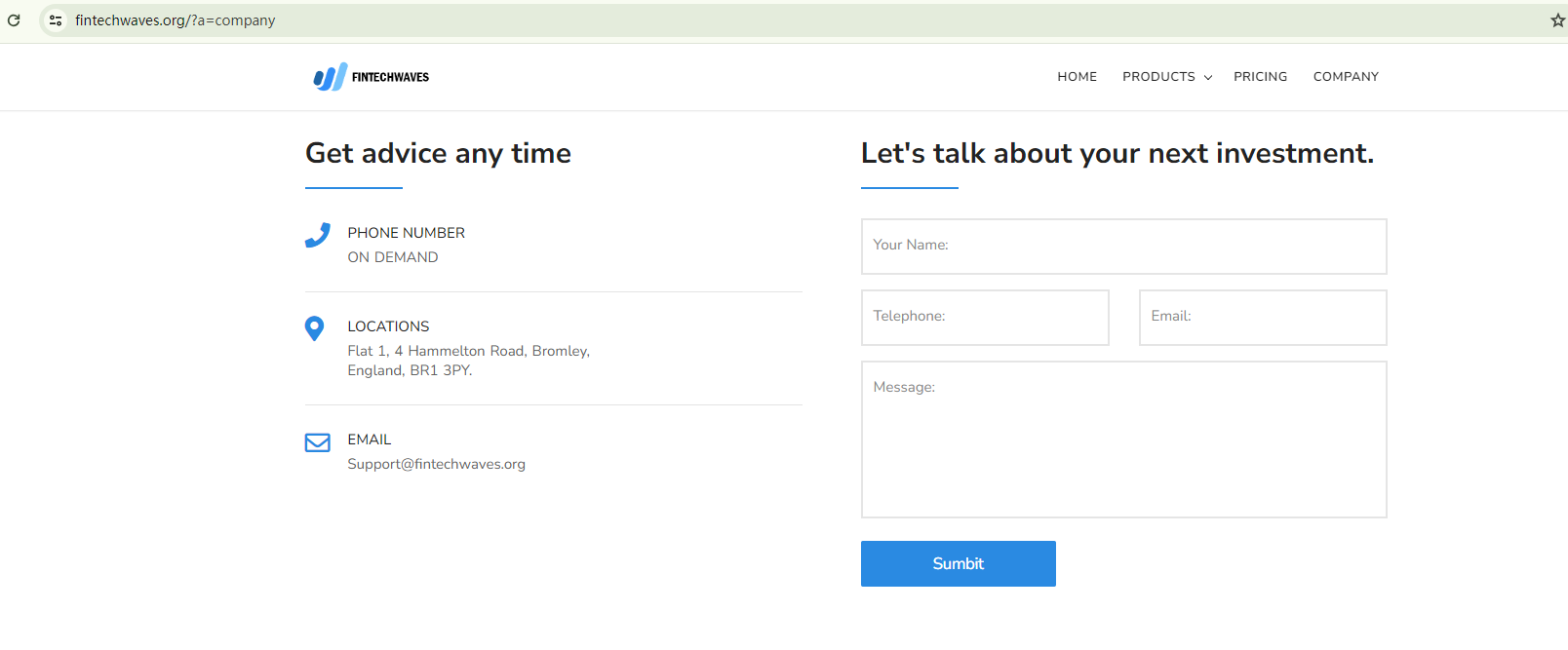Click the Support@fintechwaves.org email address

(436, 464)
